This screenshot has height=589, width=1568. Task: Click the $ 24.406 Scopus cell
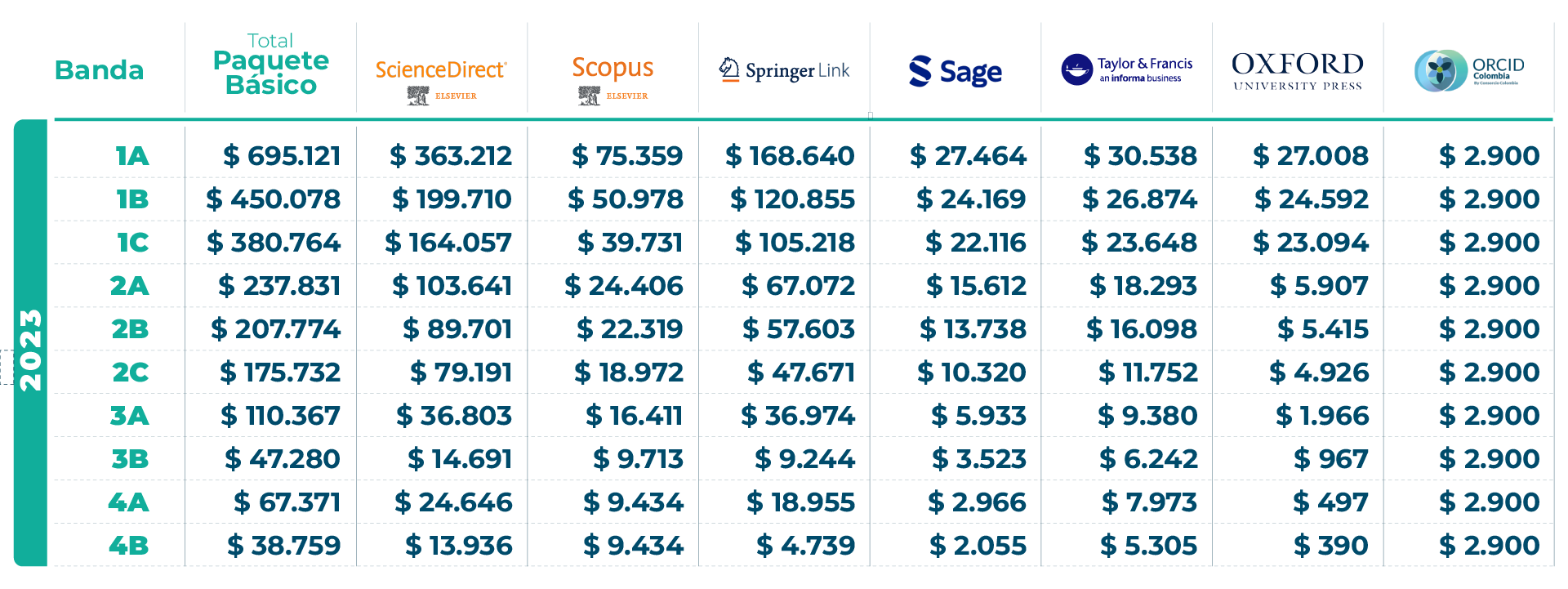pyautogui.click(x=623, y=286)
